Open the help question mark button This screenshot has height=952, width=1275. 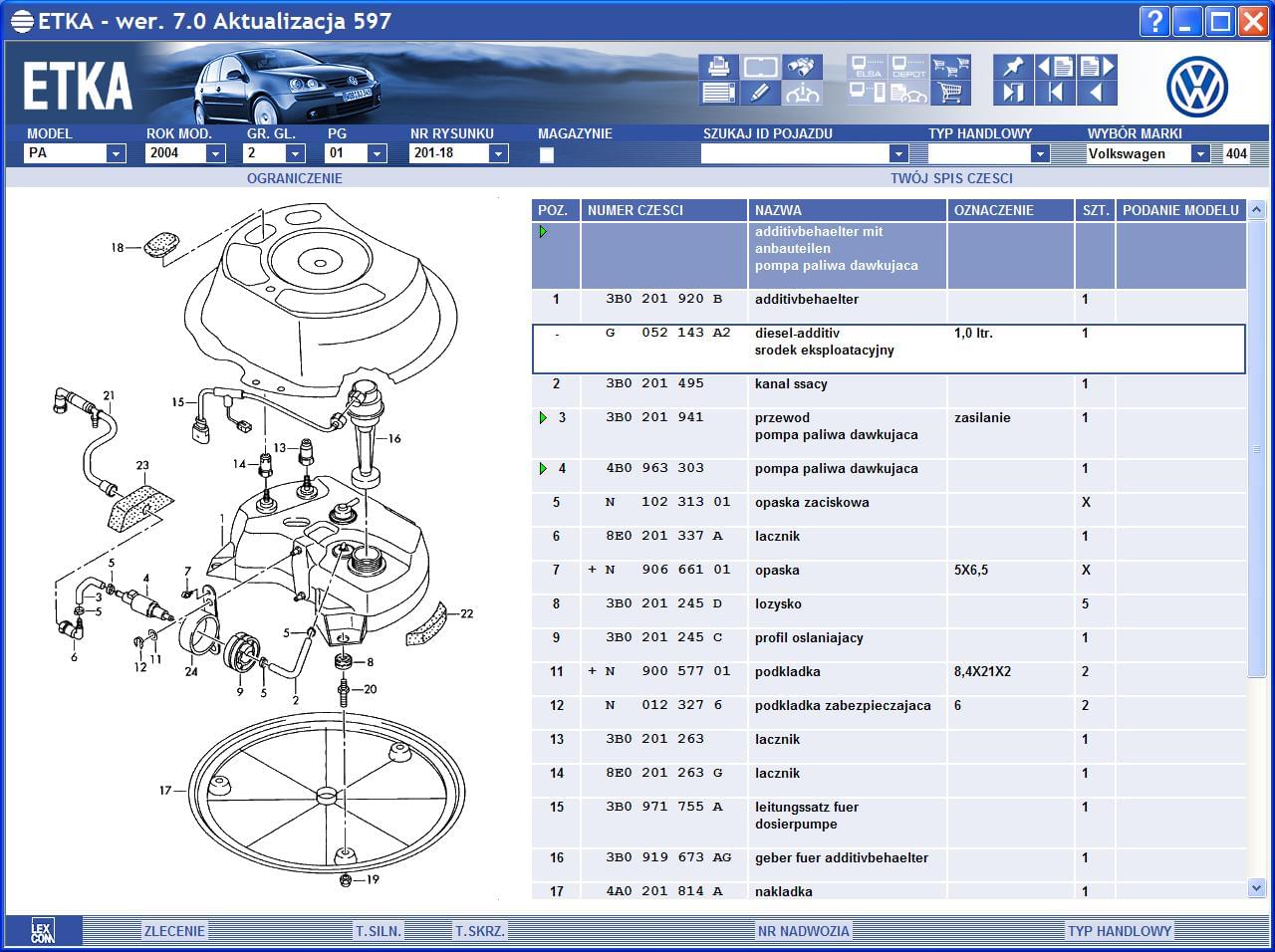[1154, 21]
